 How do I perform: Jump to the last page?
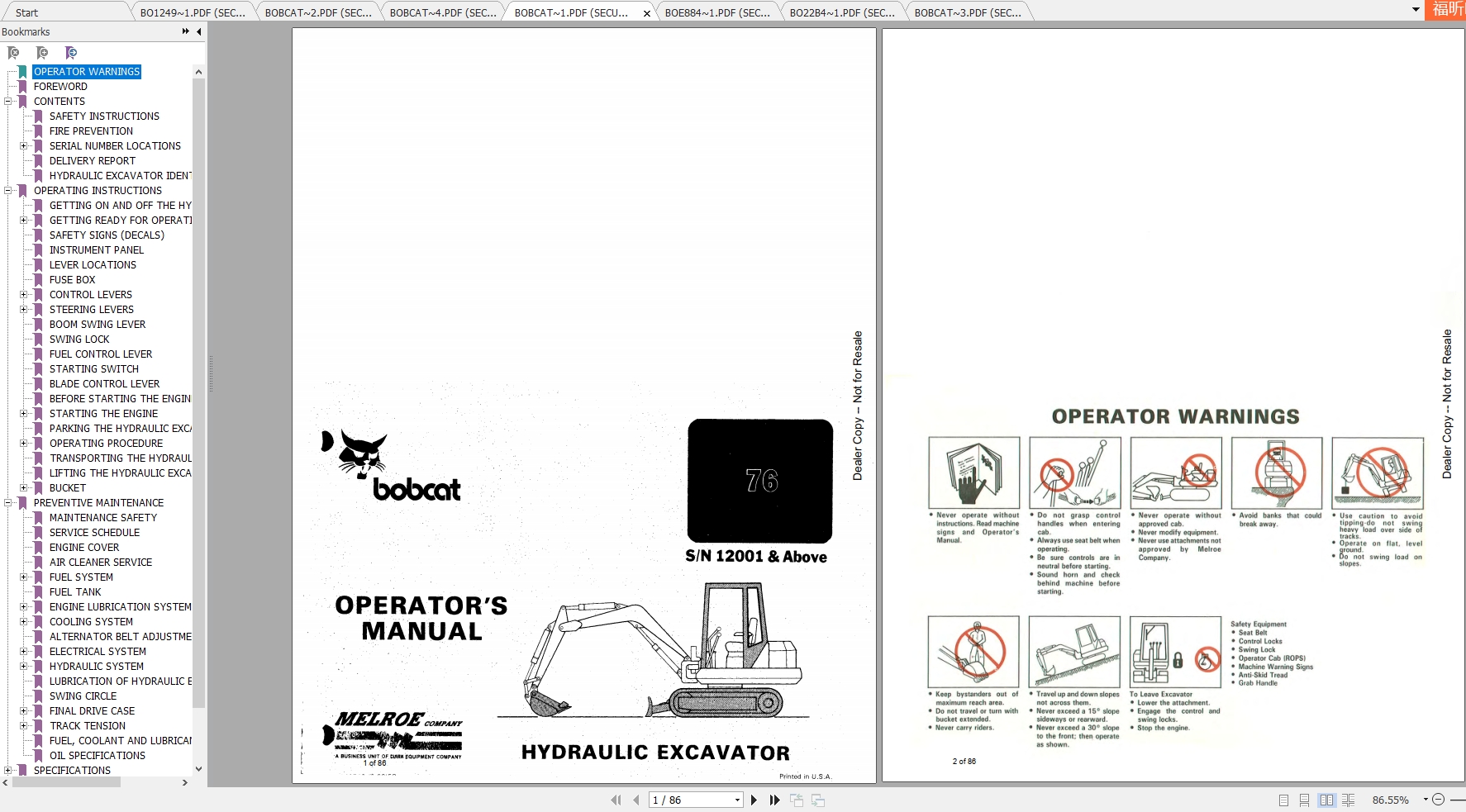click(x=774, y=800)
